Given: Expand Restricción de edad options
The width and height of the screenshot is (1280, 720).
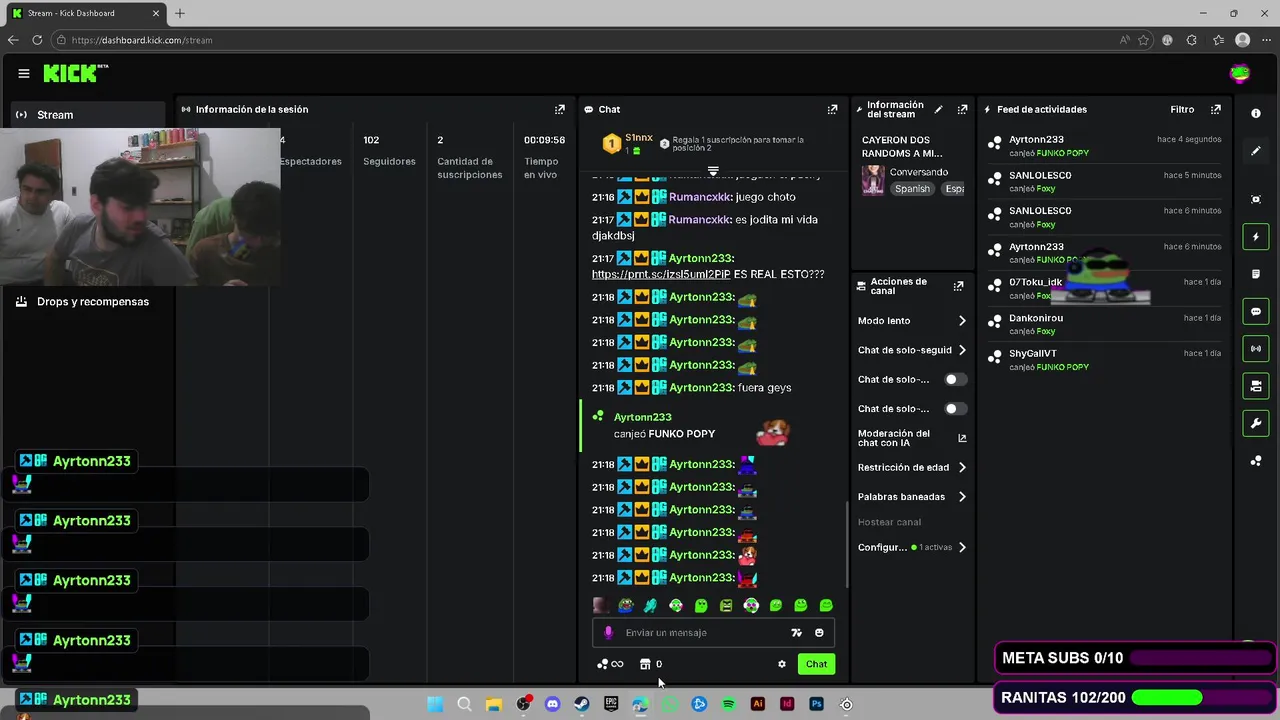Looking at the screenshot, I should click(911, 467).
